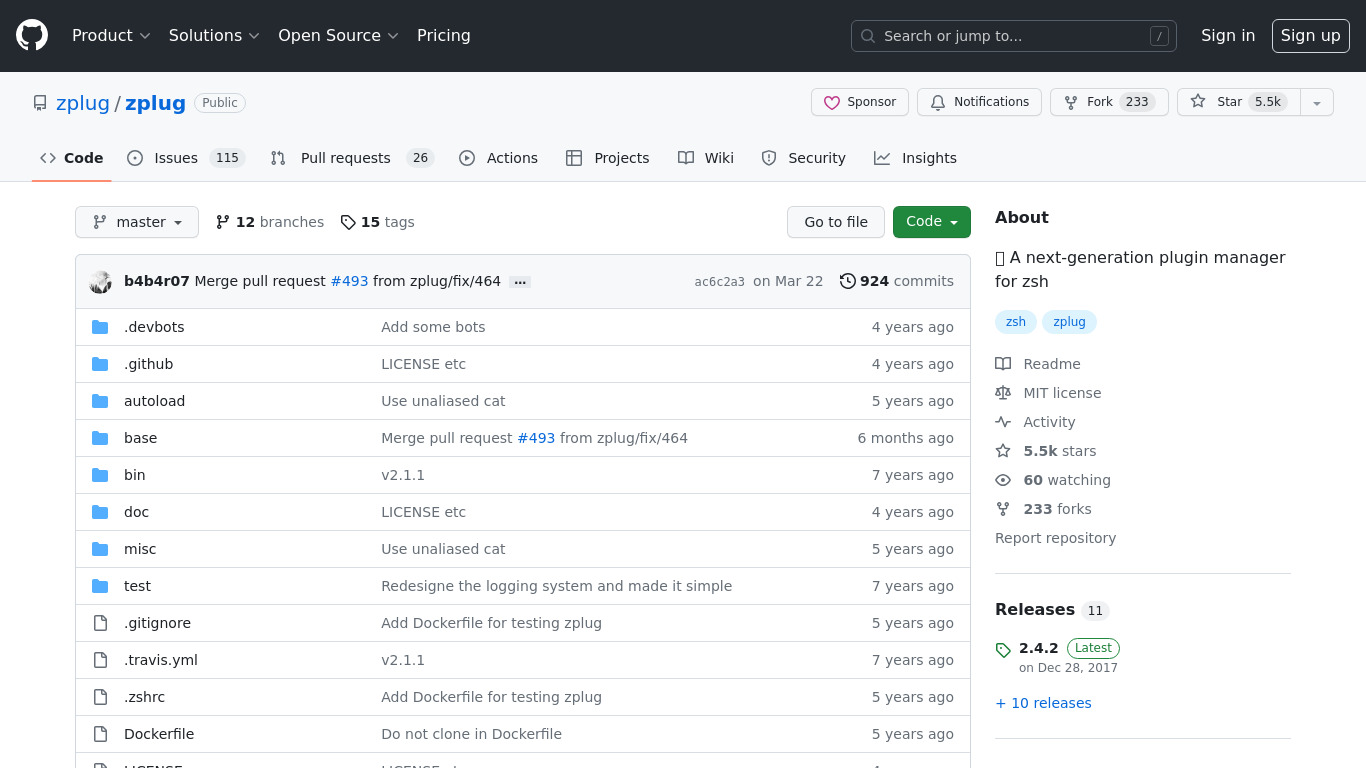Open the Star lists dropdown arrow
This screenshot has width=1366, height=768.
[1317, 102]
